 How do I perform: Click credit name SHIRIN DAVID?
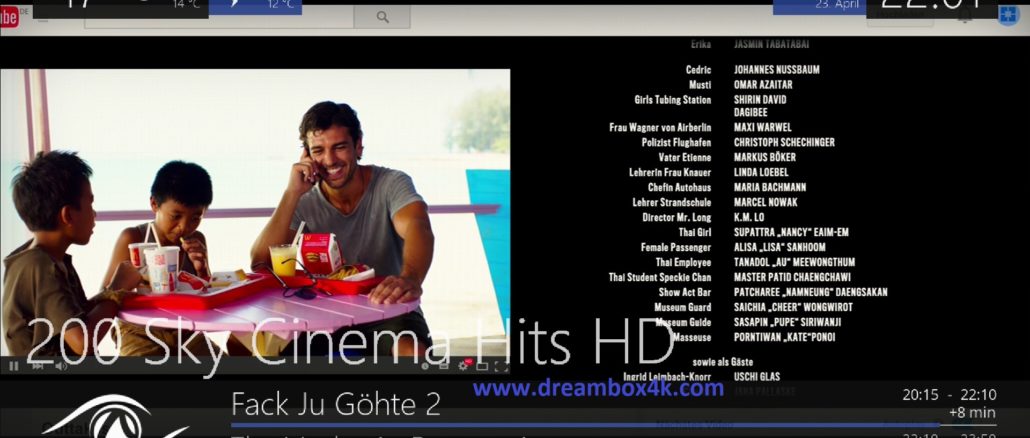(760, 100)
